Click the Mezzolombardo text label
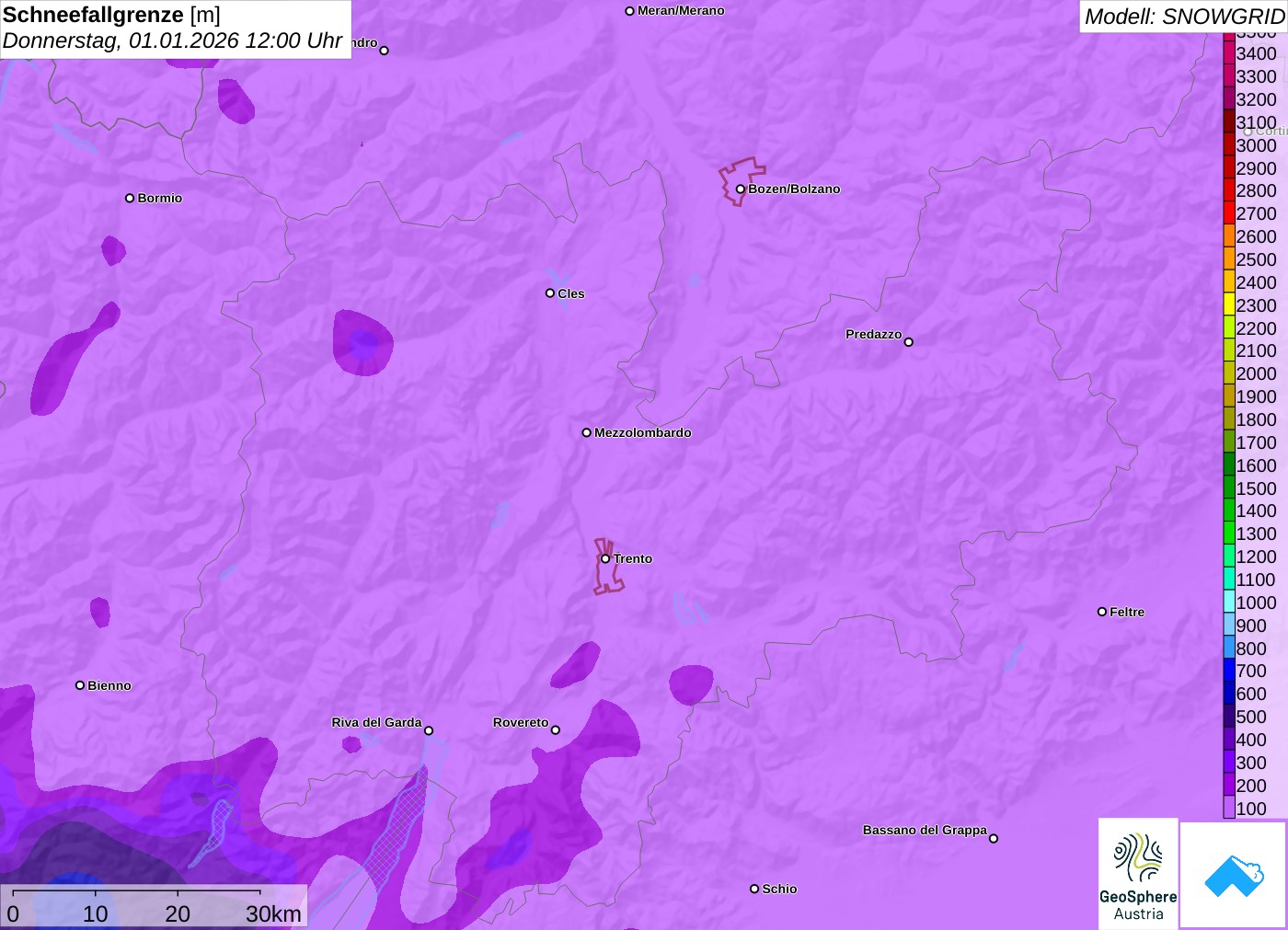This screenshot has height=930, width=1288. coord(643,432)
